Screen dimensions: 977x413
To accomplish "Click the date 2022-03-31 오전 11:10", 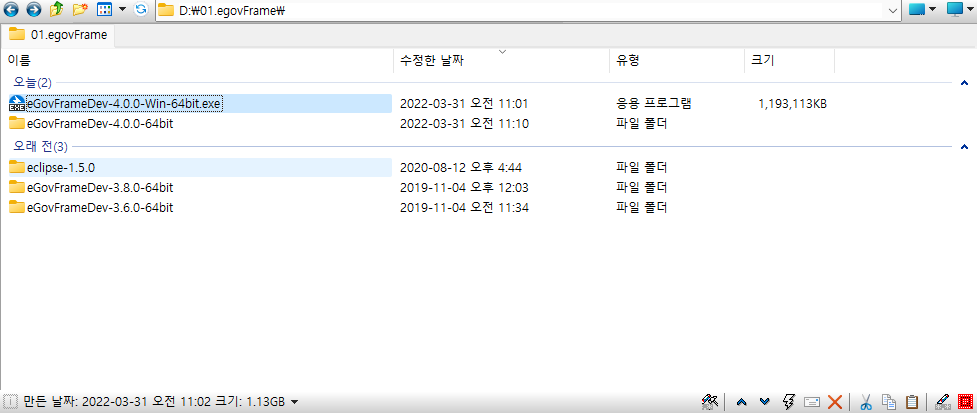I will pyautogui.click(x=464, y=124).
